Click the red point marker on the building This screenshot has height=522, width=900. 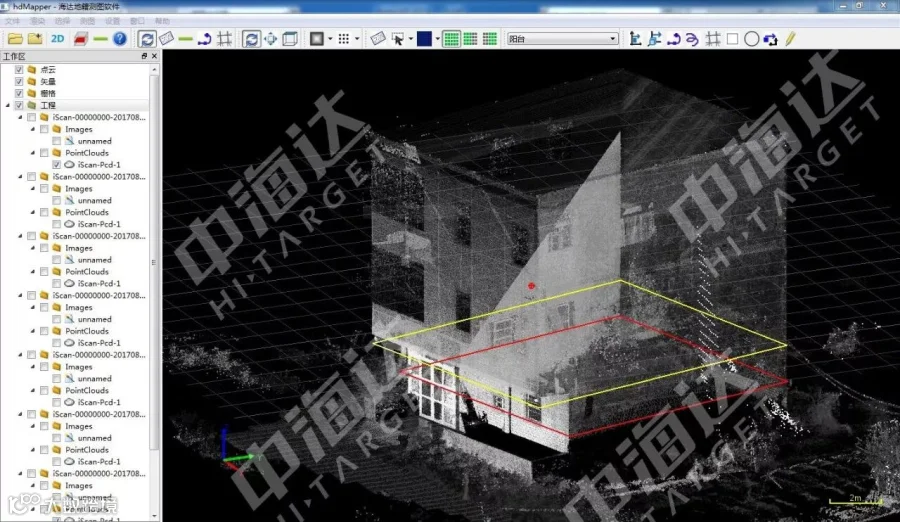532,285
